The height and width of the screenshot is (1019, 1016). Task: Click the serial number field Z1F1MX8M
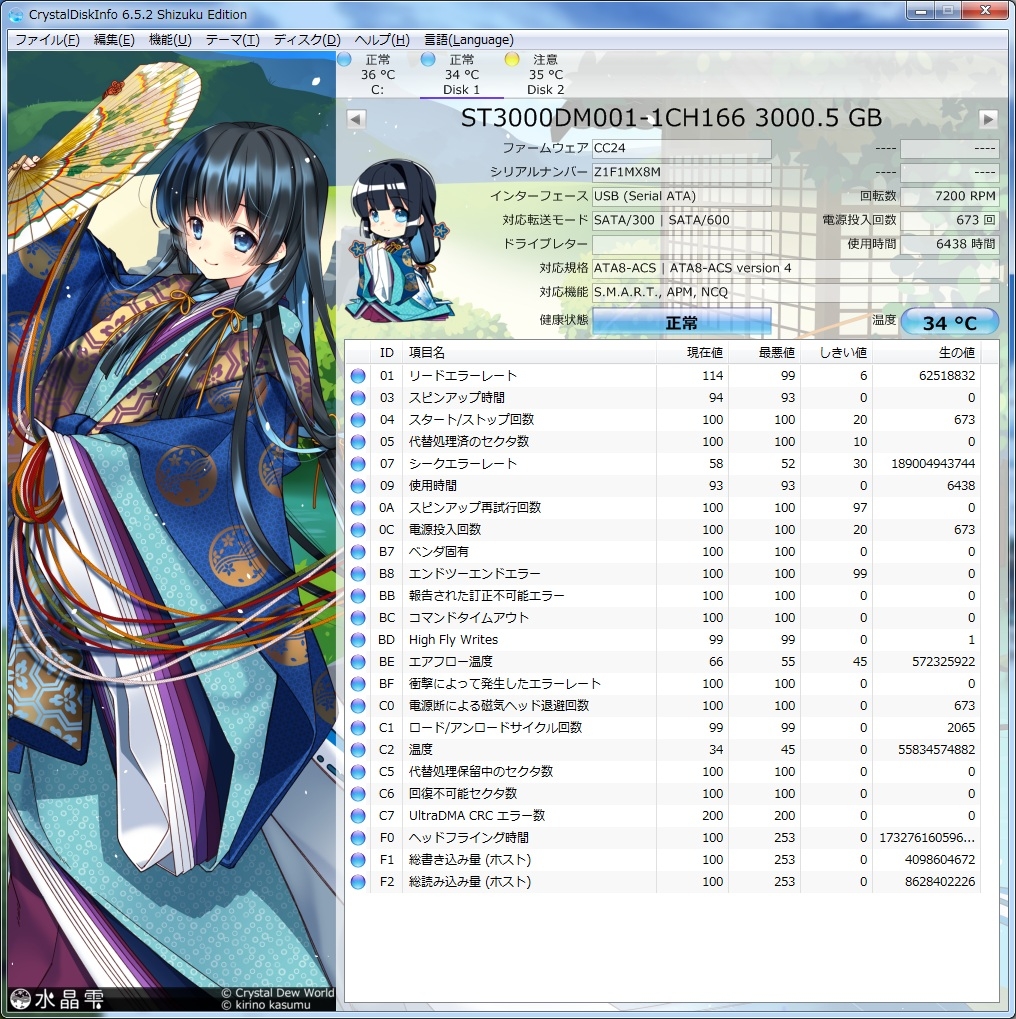(x=681, y=172)
